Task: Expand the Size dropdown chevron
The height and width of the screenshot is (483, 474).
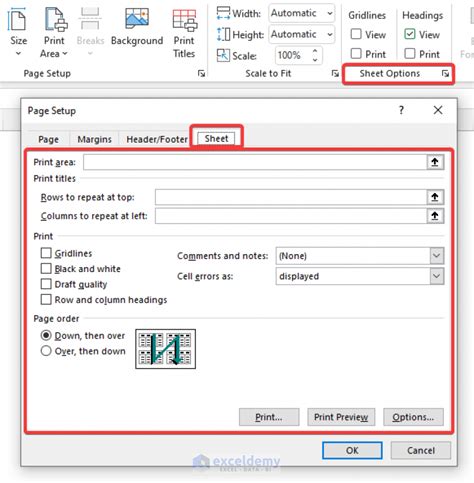Action: pos(18,53)
